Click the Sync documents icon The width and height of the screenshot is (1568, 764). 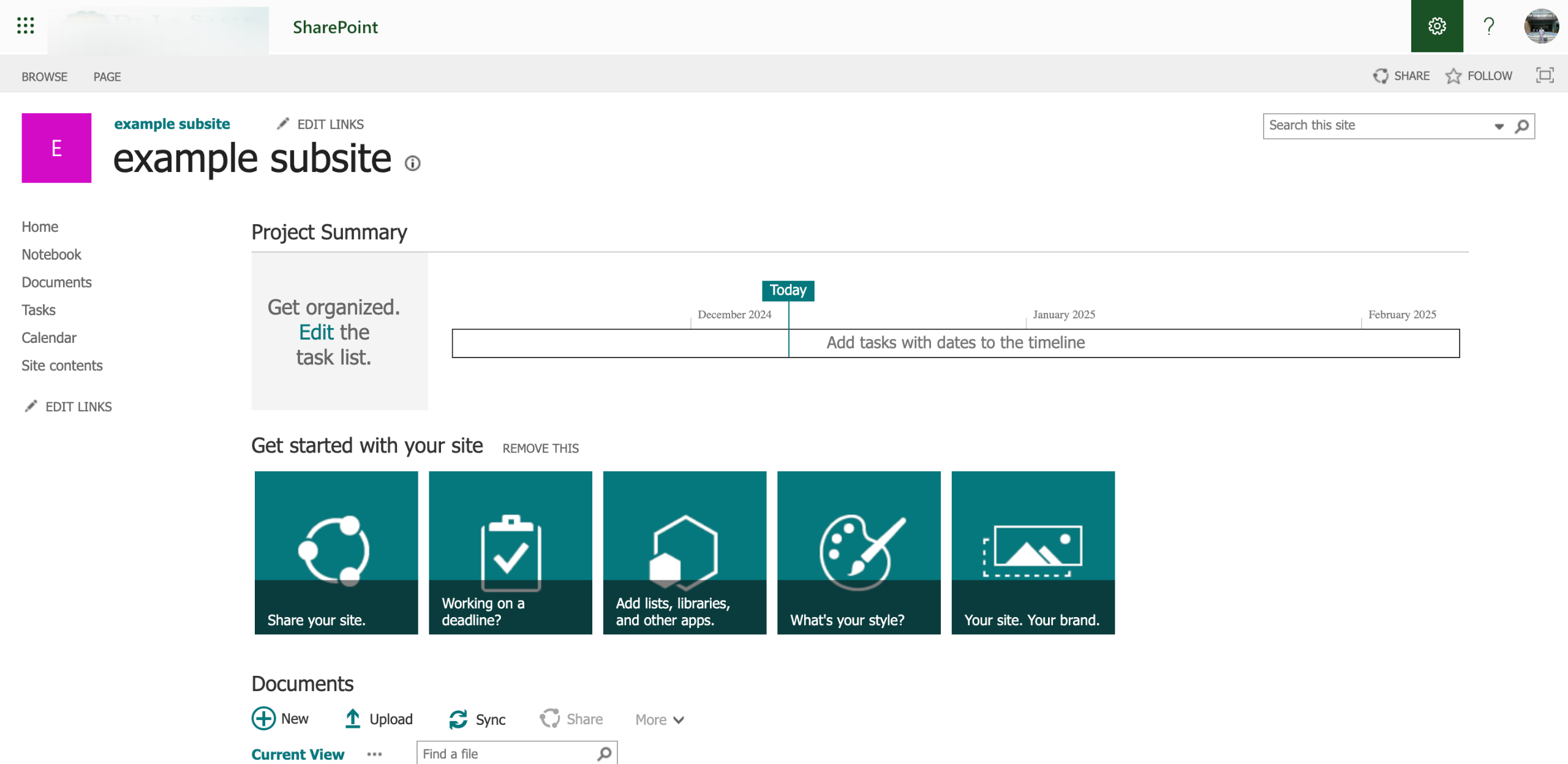(x=458, y=719)
